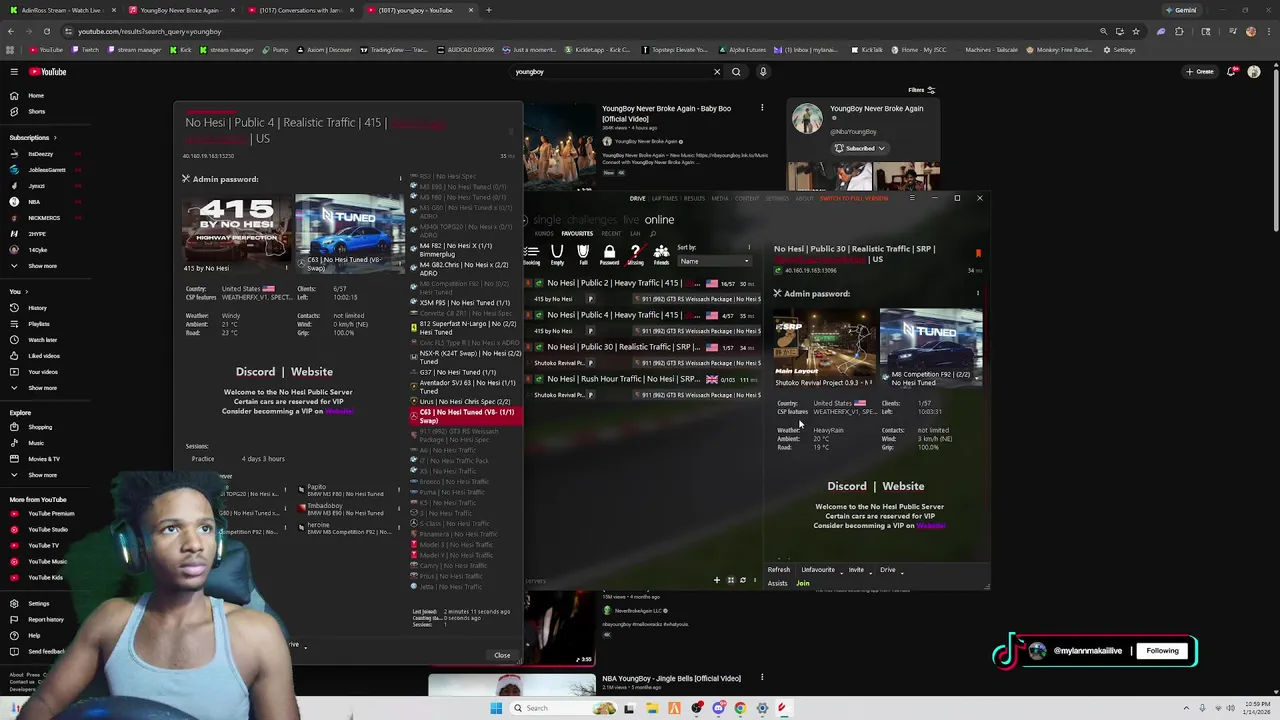The image size is (1280, 720).
Task: Open the Sort by Name dropdown
Action: click(714, 261)
